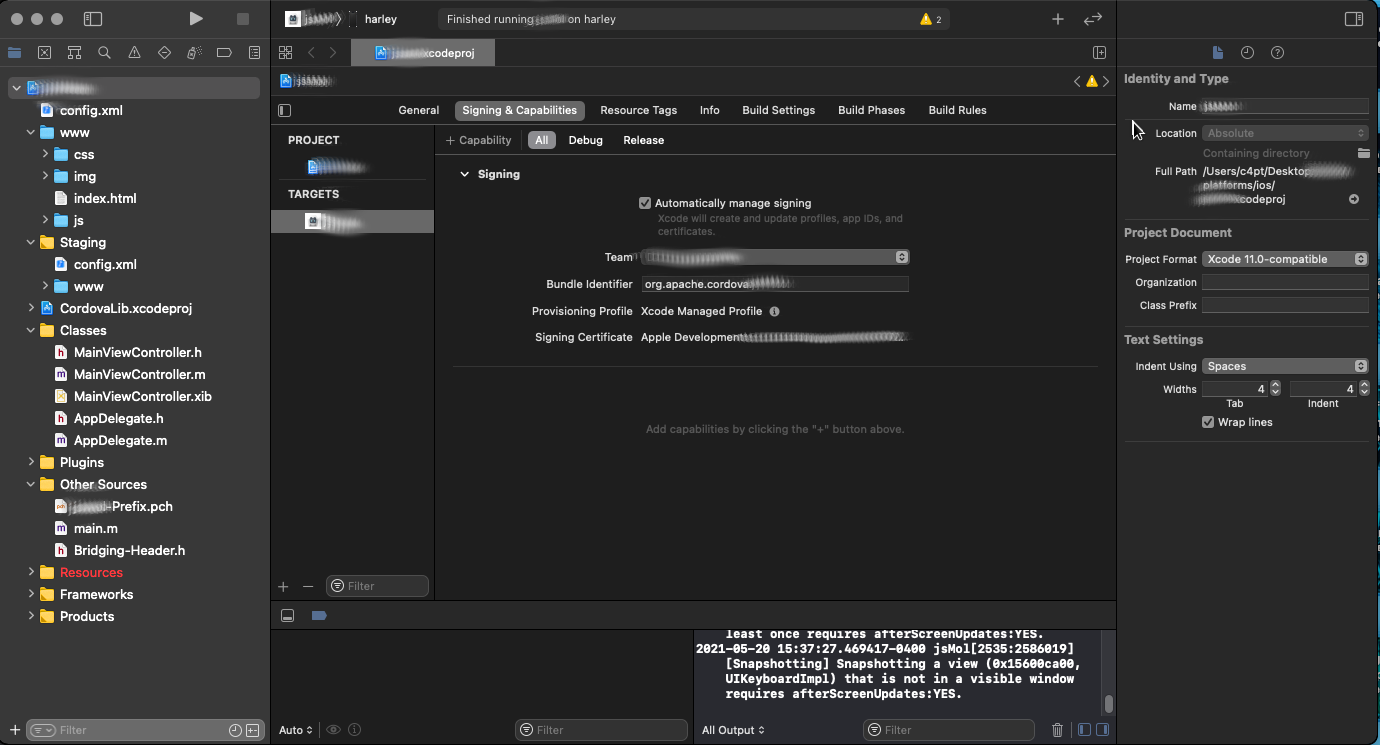Show the report navigator

[x=254, y=53]
